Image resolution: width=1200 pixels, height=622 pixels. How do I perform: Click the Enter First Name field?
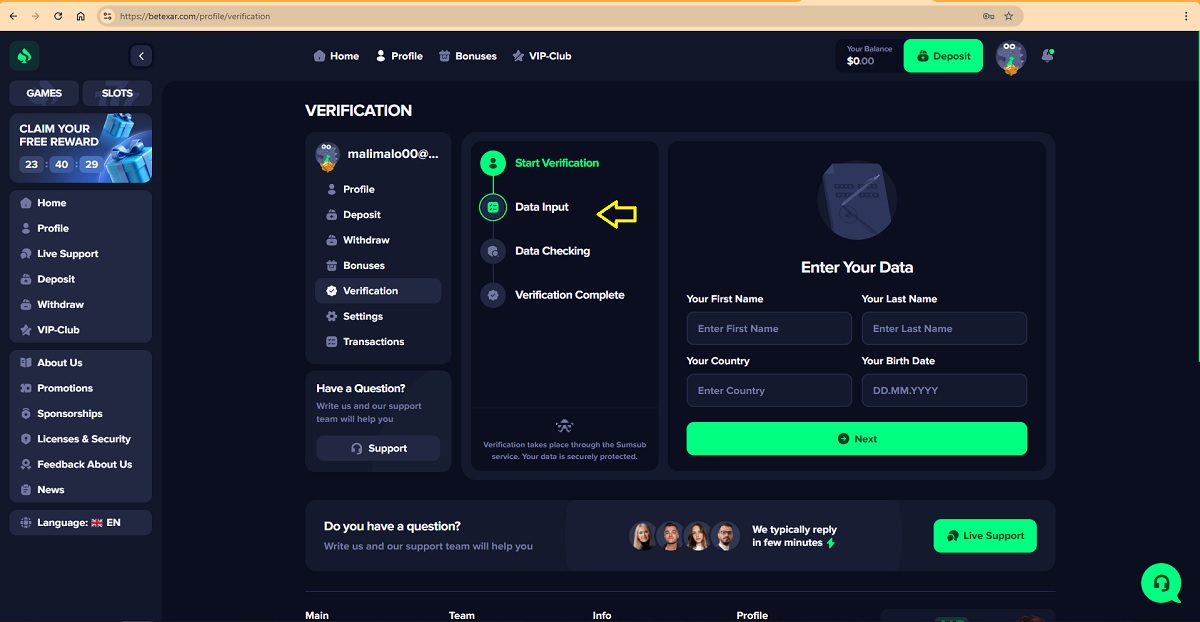[768, 328]
